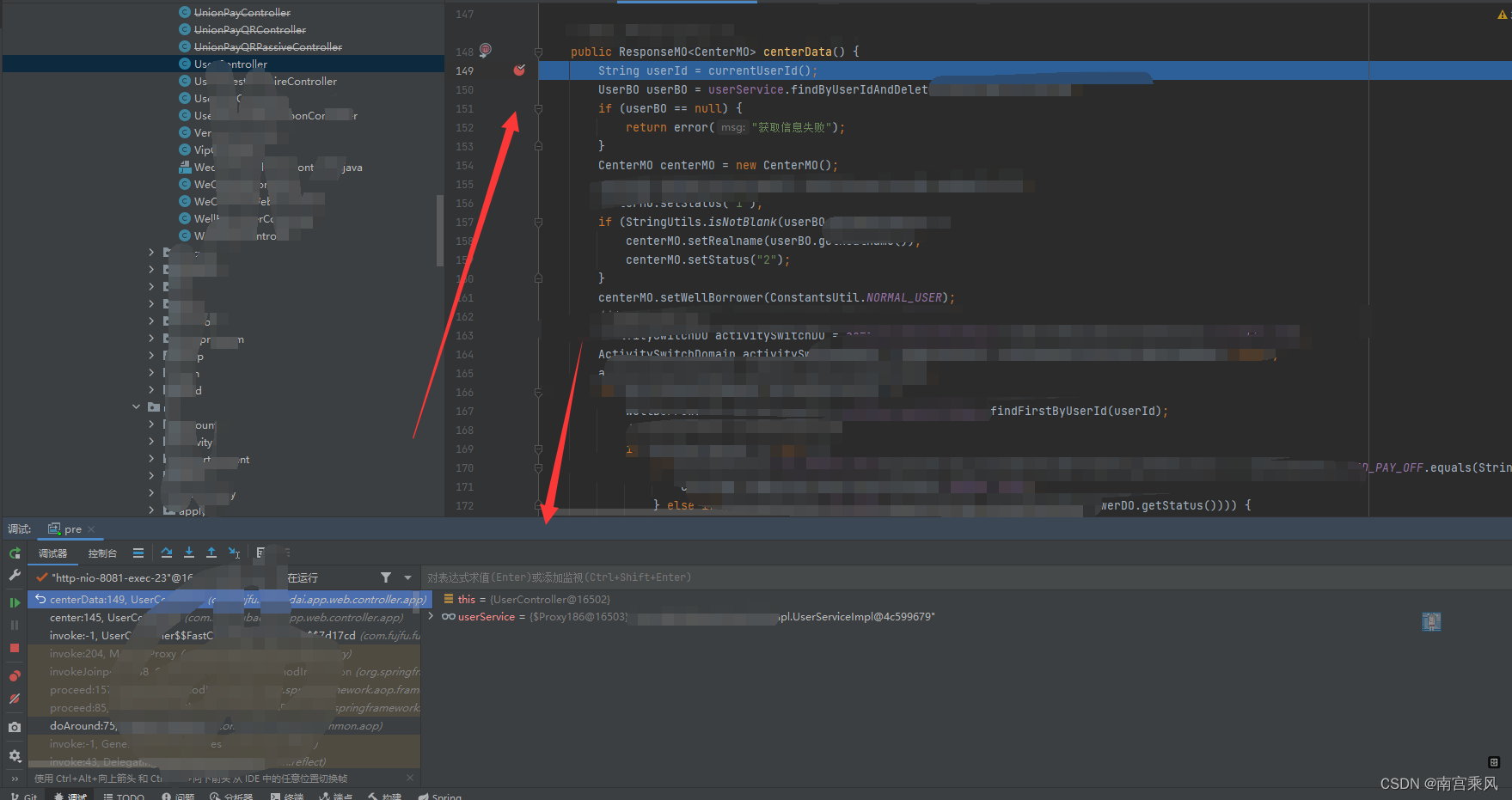The width and height of the screenshot is (1512, 800).
Task: Expand hidden tool buttons chevron
Action: pos(15,779)
